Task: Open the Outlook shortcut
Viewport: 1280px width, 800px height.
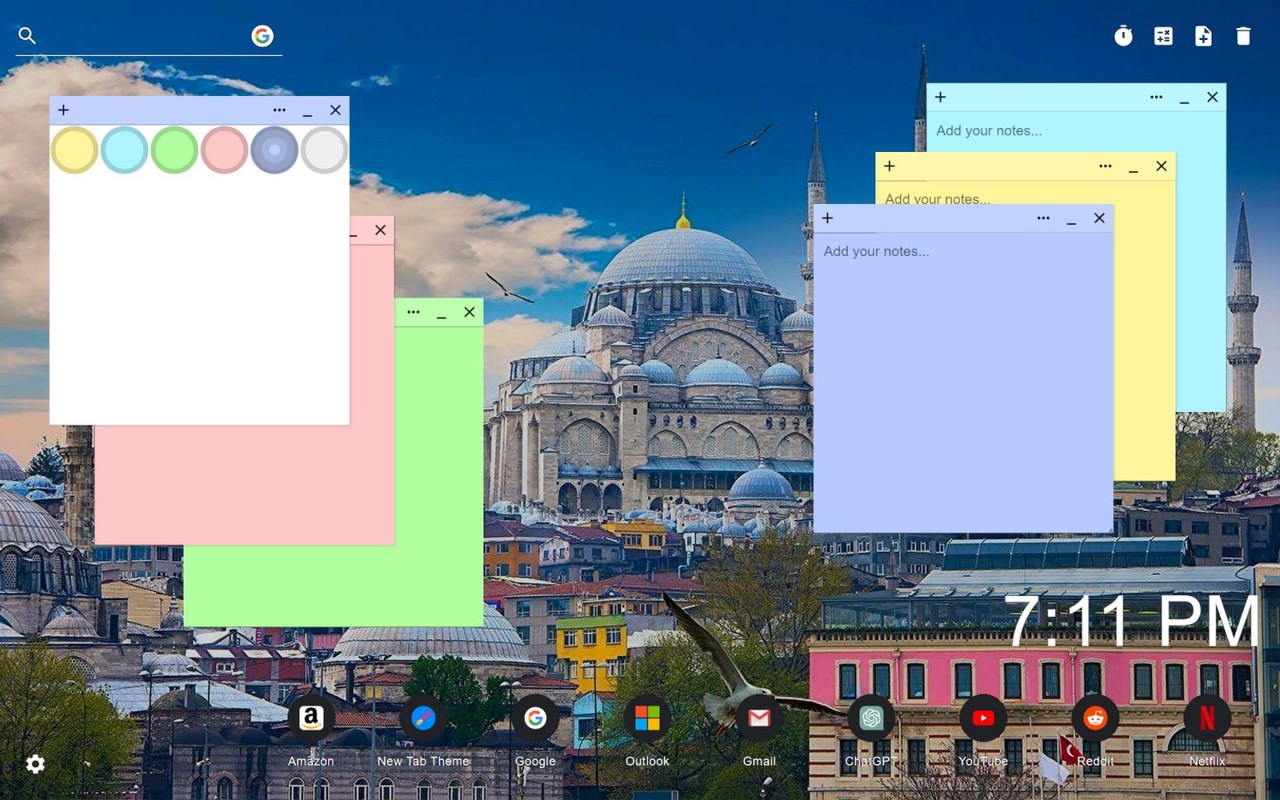Action: [x=647, y=718]
